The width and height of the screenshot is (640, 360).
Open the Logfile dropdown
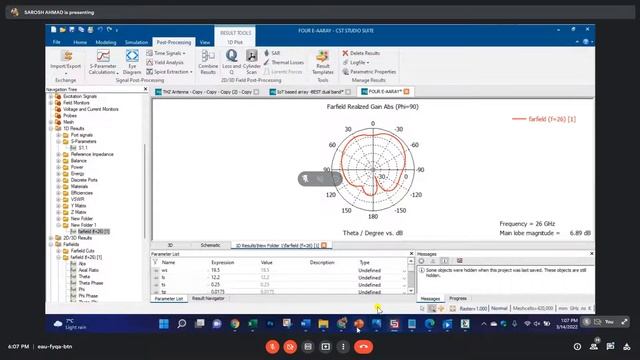(356, 62)
